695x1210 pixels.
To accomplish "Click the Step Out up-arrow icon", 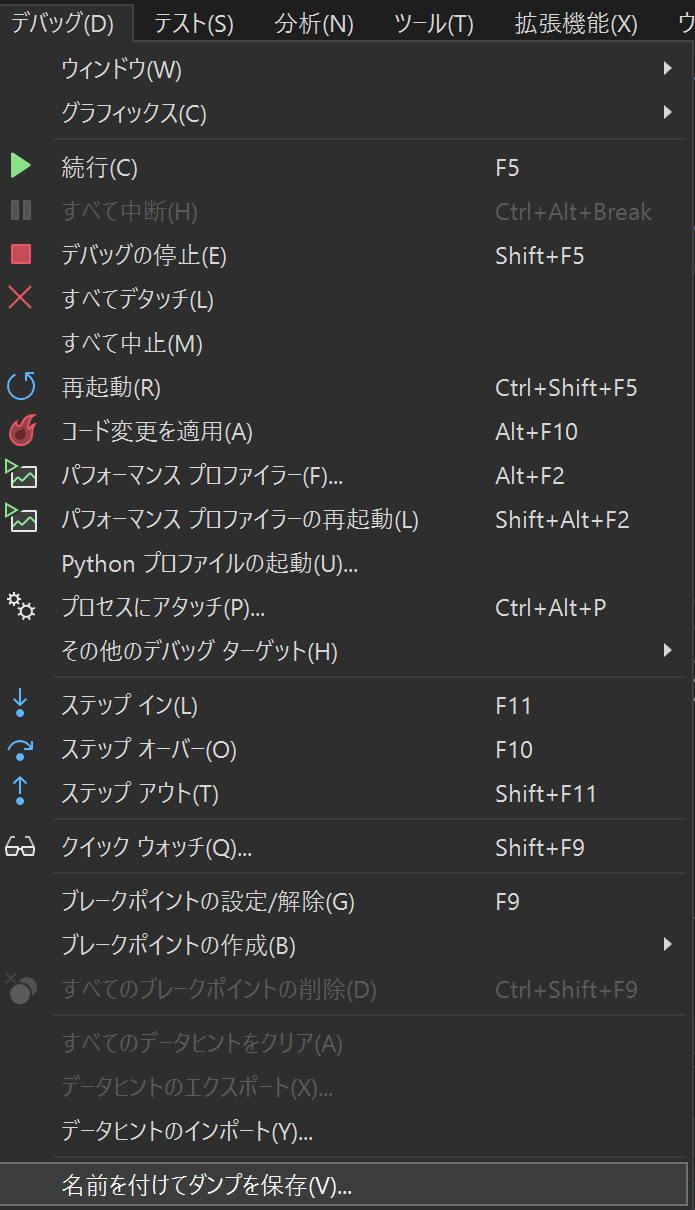I will (x=20, y=793).
